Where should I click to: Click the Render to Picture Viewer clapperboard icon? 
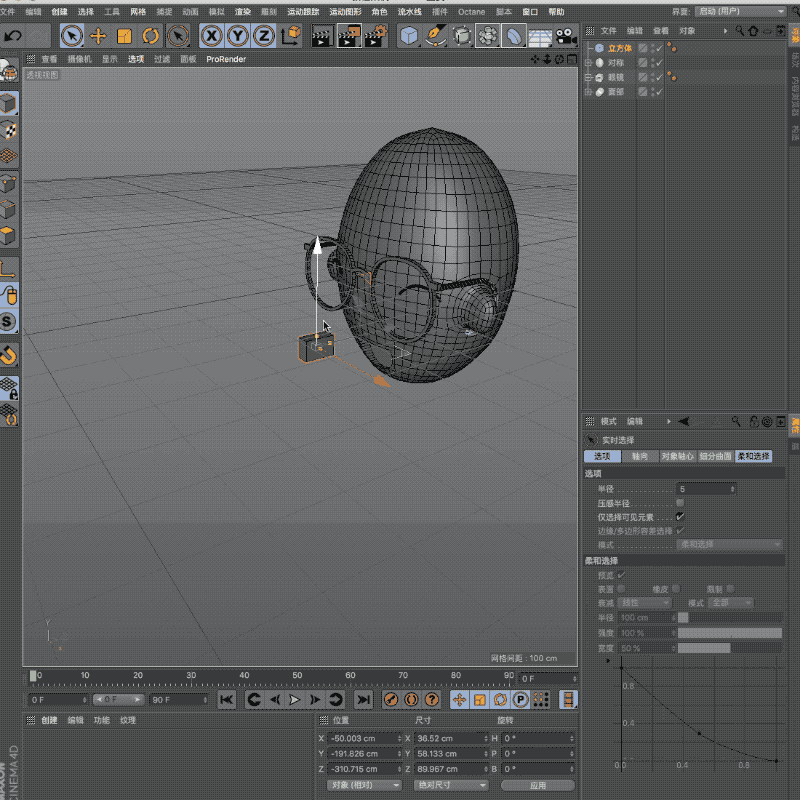(348, 36)
